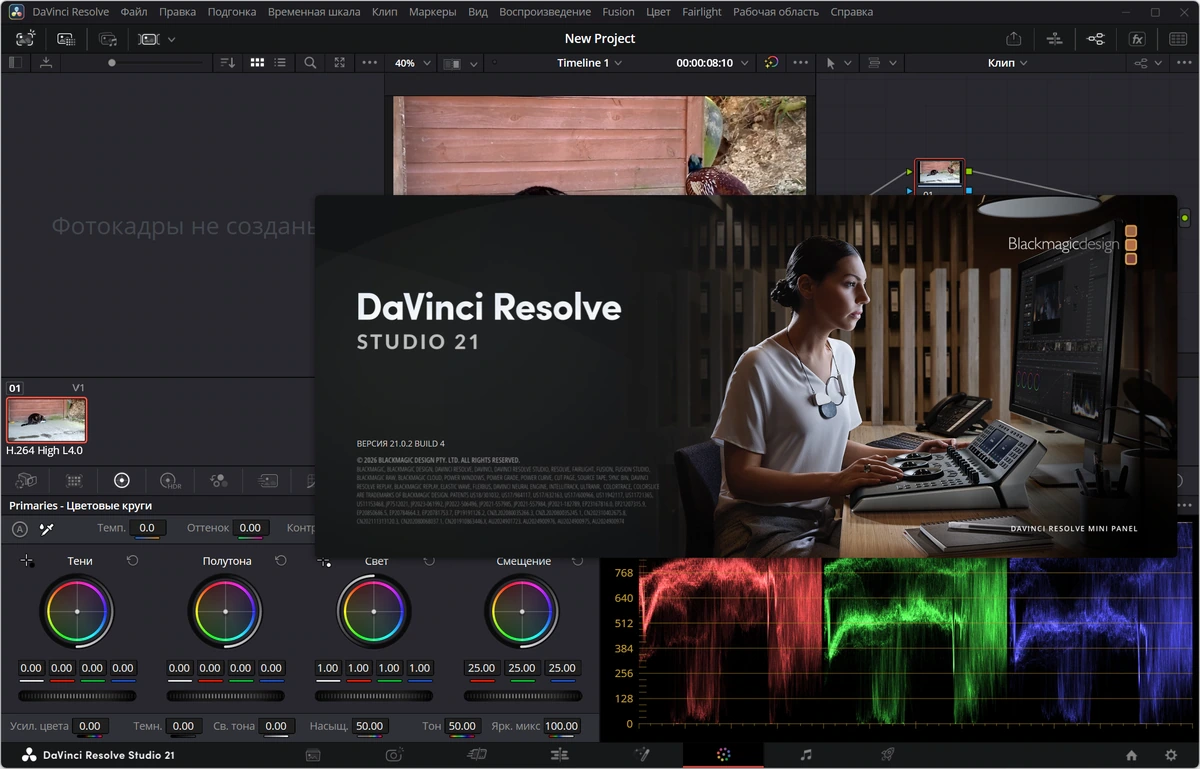Screen dimensions: 1200x769
Task: Select node 01 thumbnail in node editor
Action: pyautogui.click(x=939, y=173)
